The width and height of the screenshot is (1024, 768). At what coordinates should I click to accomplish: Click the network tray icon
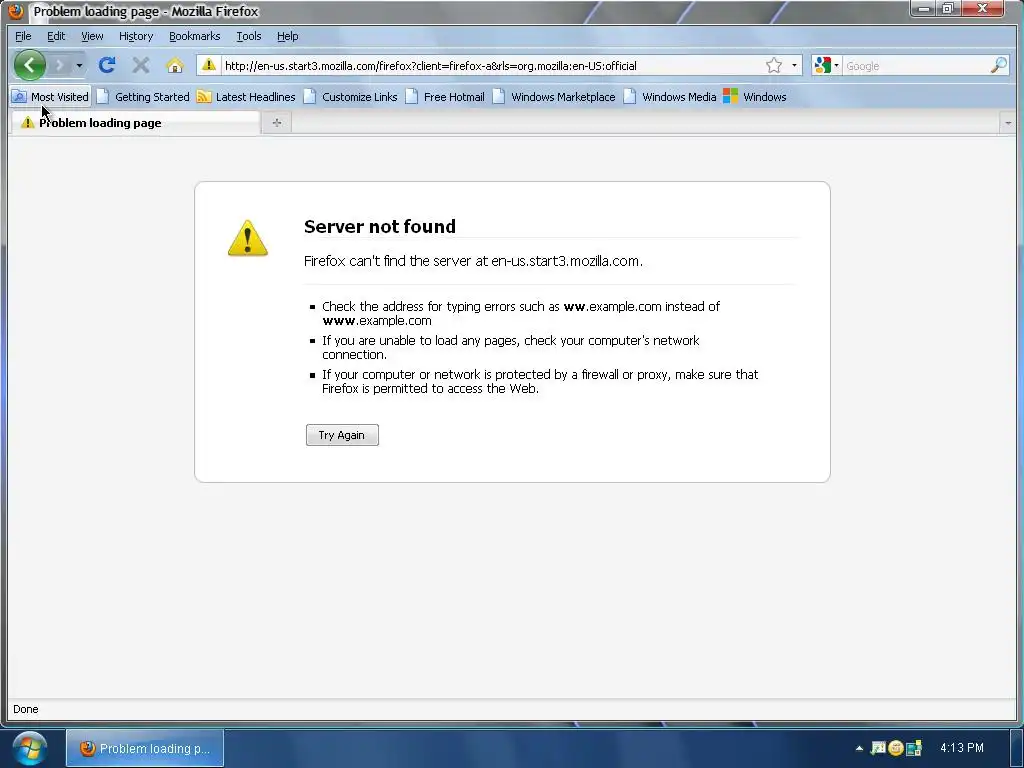pyautogui.click(x=914, y=748)
